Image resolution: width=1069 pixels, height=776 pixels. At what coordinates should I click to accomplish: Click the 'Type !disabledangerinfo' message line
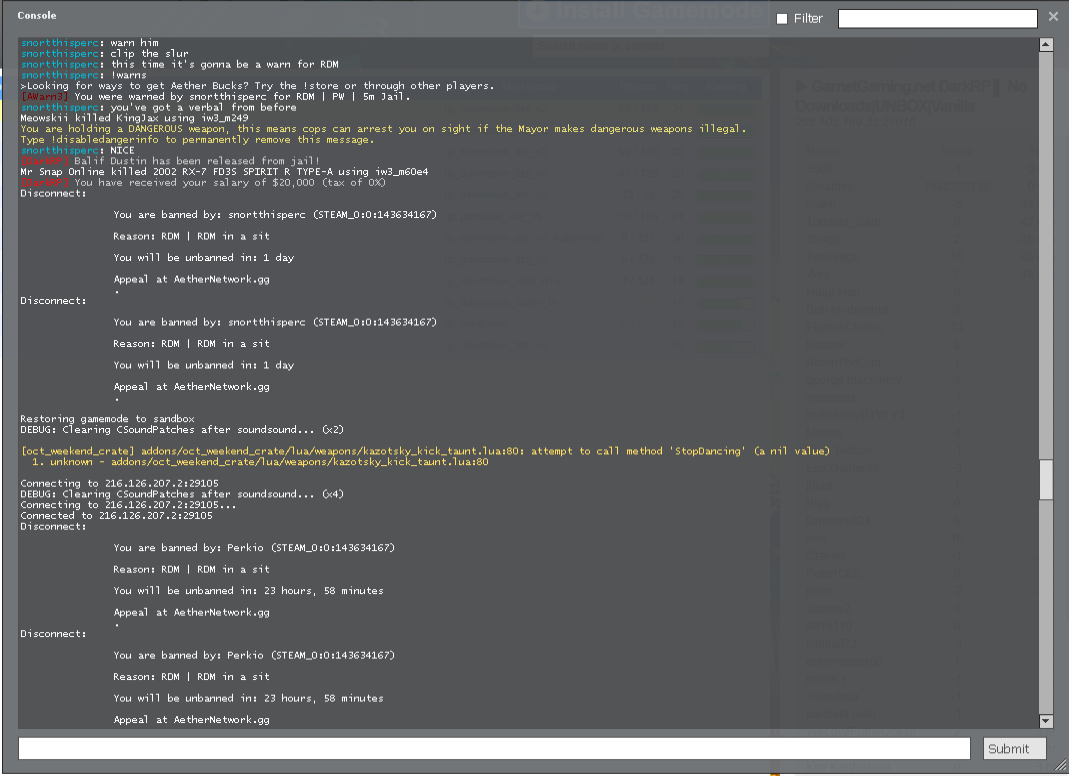pyautogui.click(x=197, y=139)
